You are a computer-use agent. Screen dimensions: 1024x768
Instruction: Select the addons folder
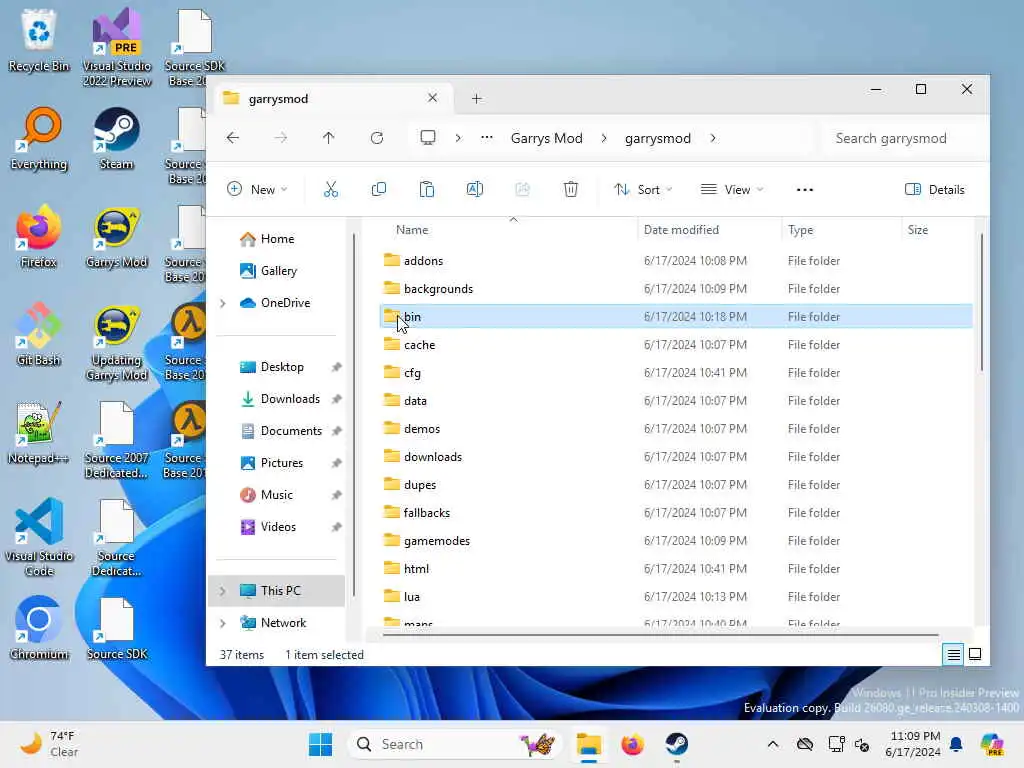pos(676,261)
